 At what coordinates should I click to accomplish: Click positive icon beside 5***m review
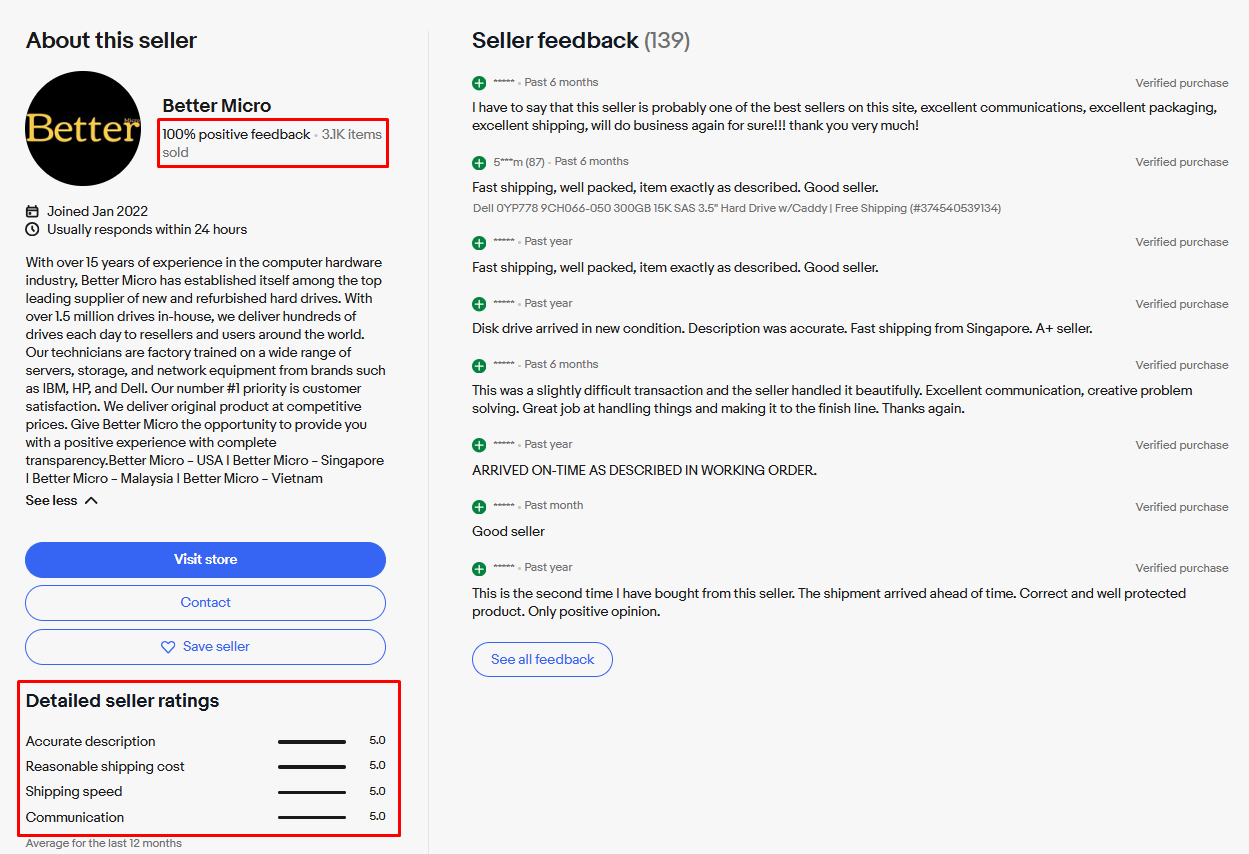(479, 162)
